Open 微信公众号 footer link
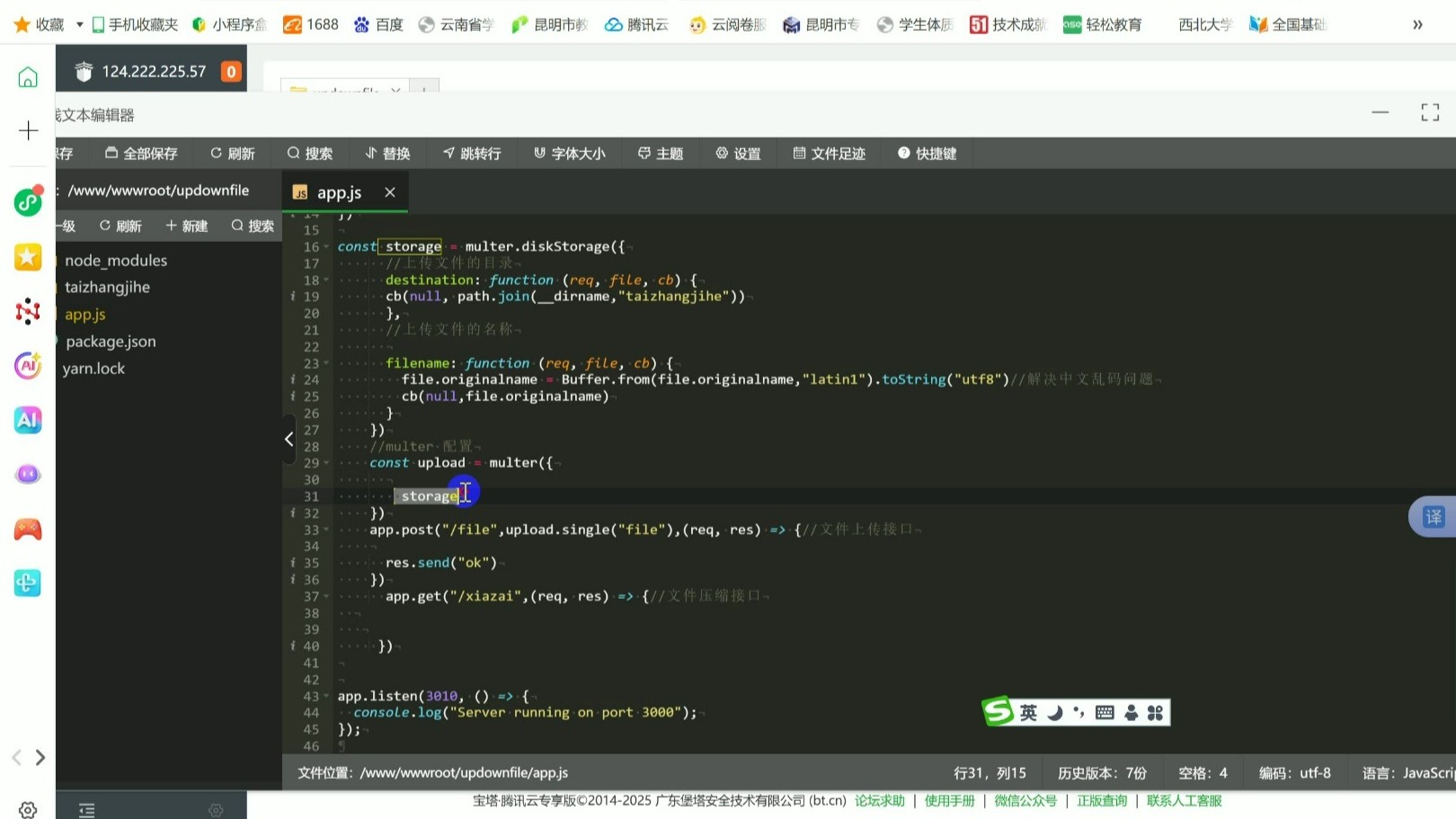This screenshot has height=819, width=1456. coord(1025,801)
